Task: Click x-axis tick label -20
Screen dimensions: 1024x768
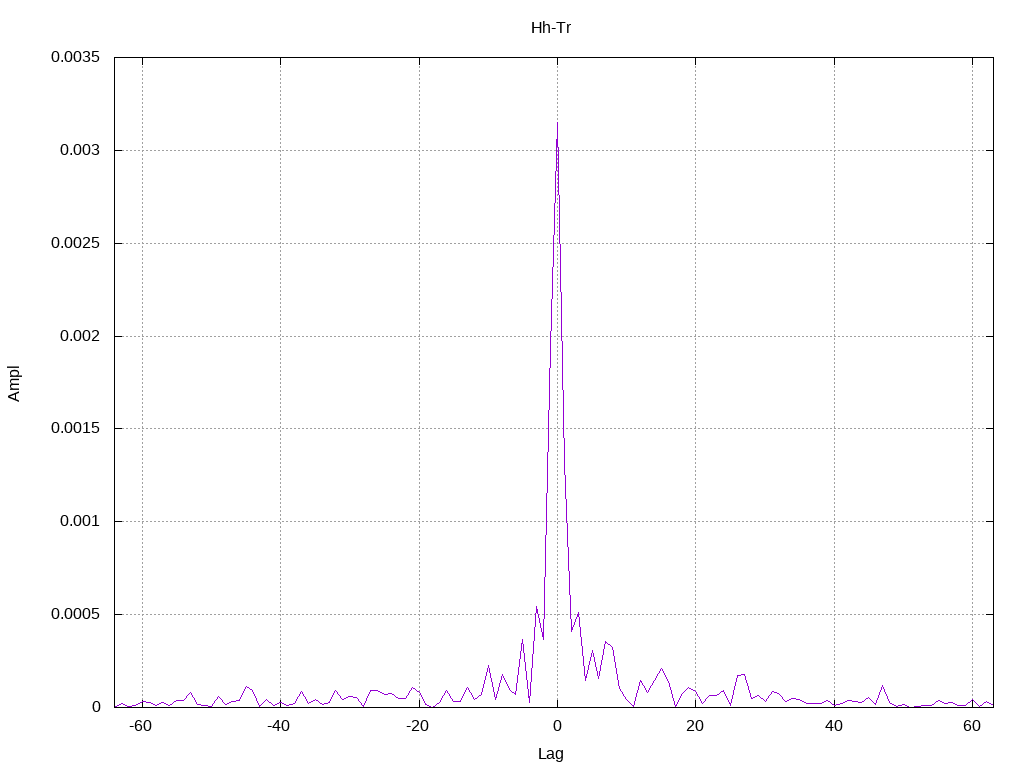Action: [x=417, y=726]
